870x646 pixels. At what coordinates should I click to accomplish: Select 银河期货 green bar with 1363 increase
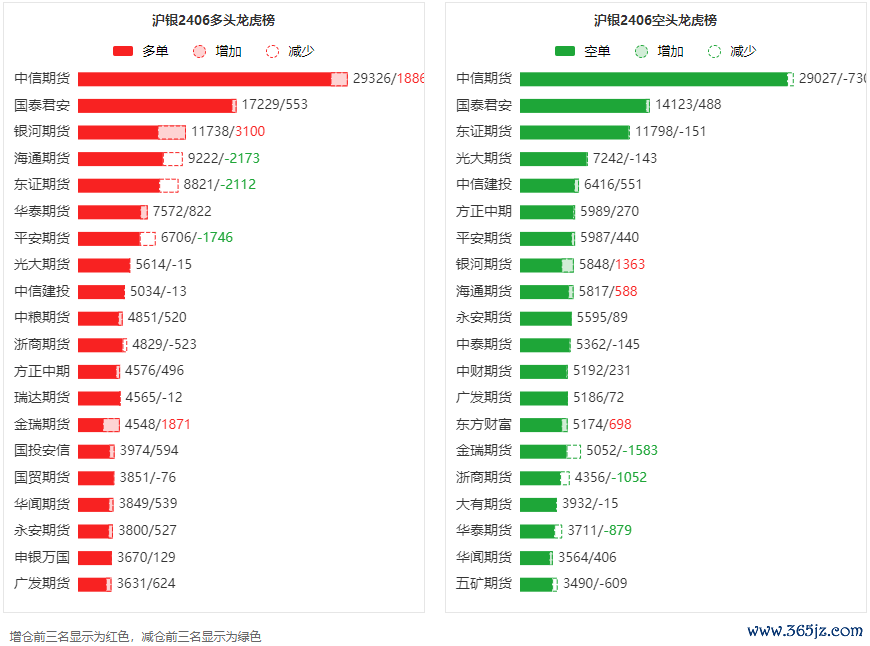547,265
